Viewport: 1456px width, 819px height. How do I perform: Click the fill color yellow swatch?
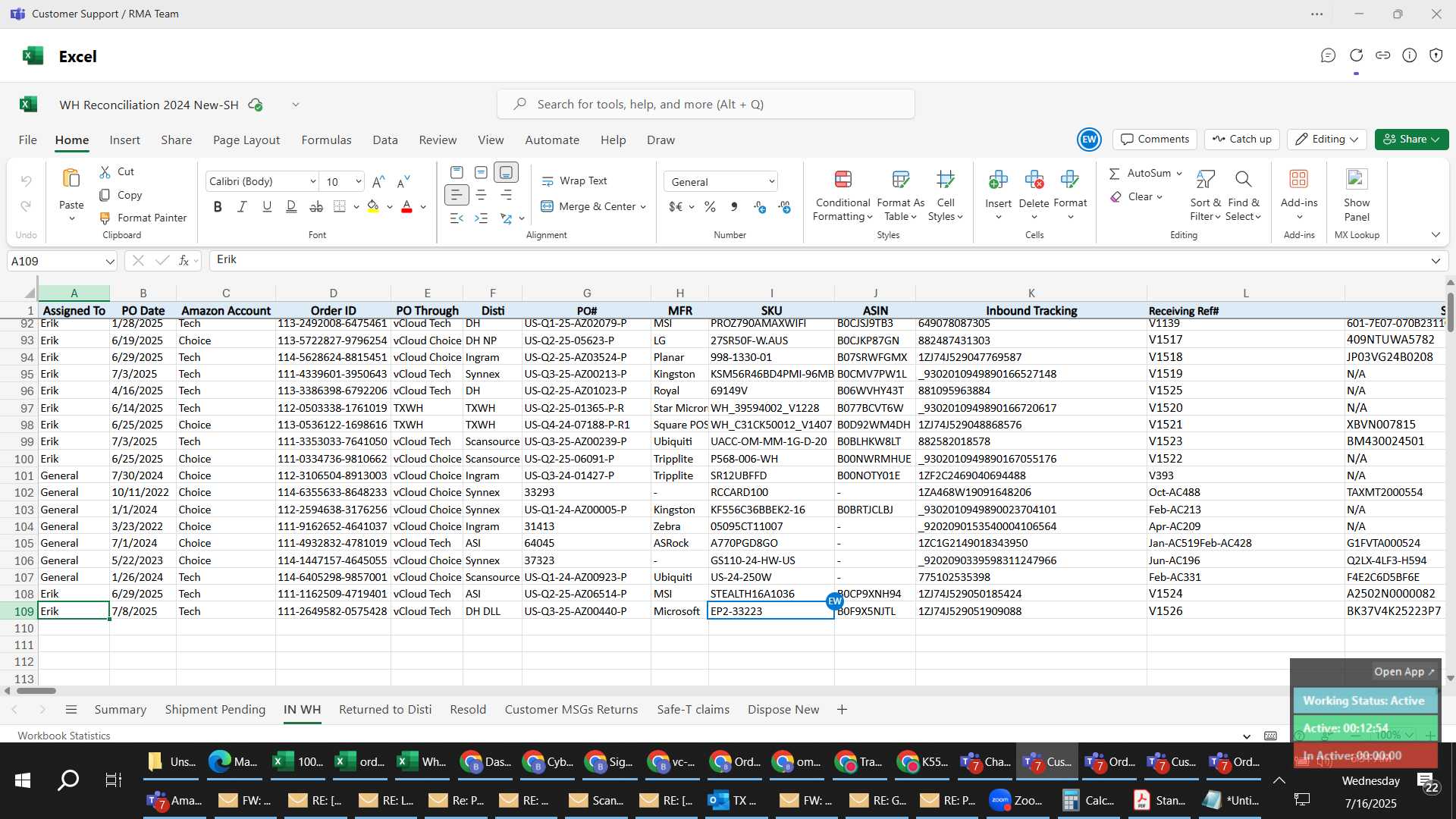click(373, 206)
